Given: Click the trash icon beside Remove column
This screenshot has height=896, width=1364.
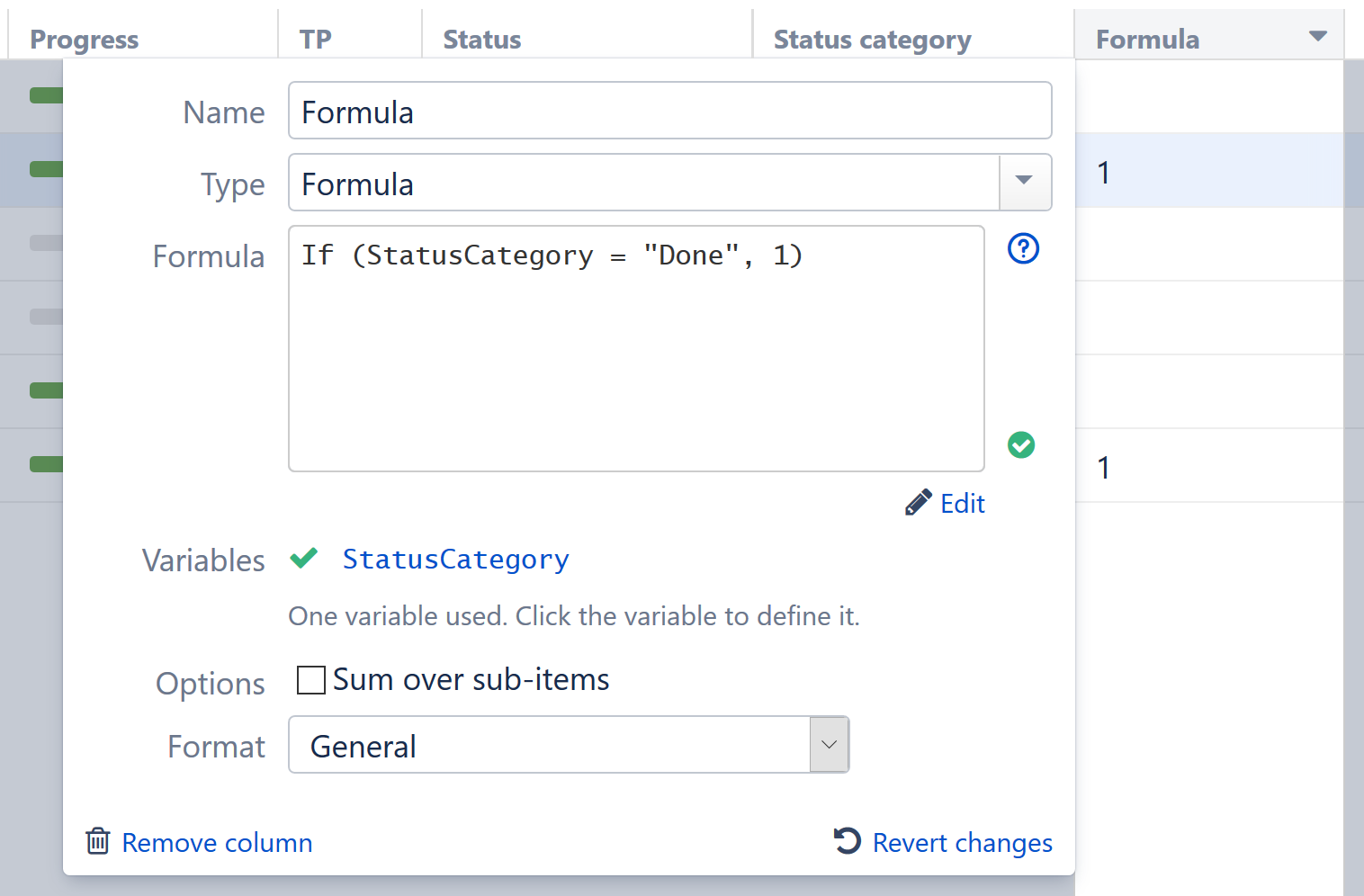Looking at the screenshot, I should click(98, 841).
